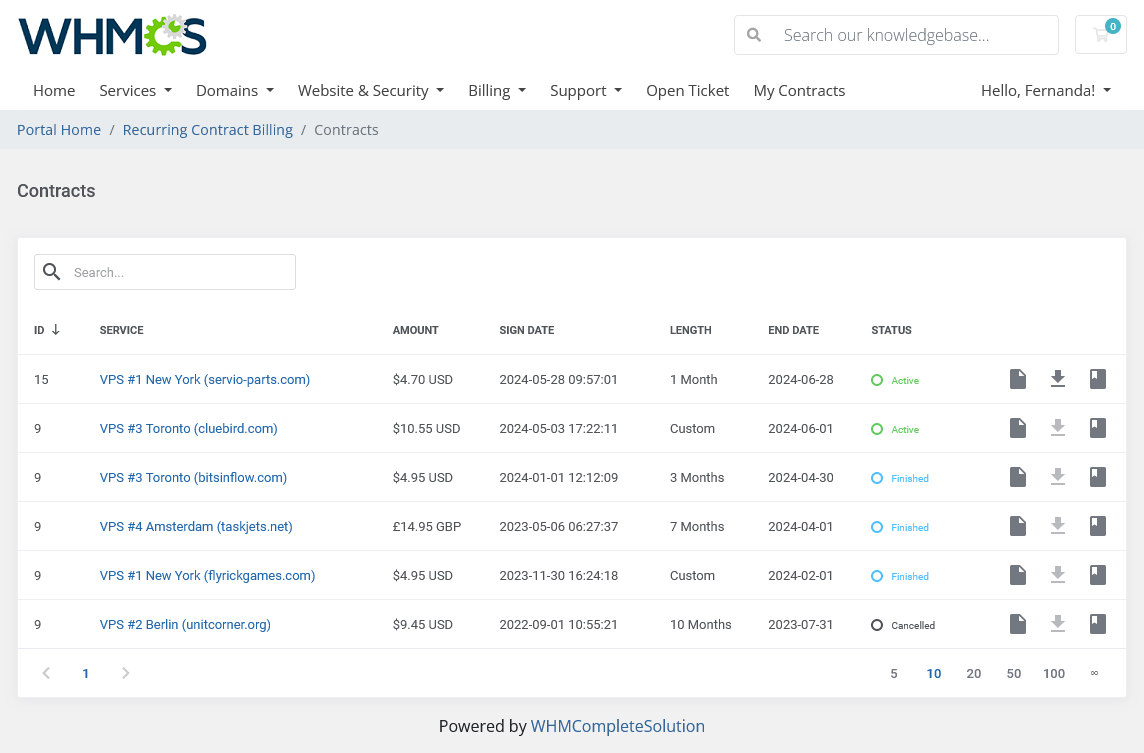Screen dimensions: 1144x753
Task: Open My Contracts in the navigation bar
Action: coord(799,90)
